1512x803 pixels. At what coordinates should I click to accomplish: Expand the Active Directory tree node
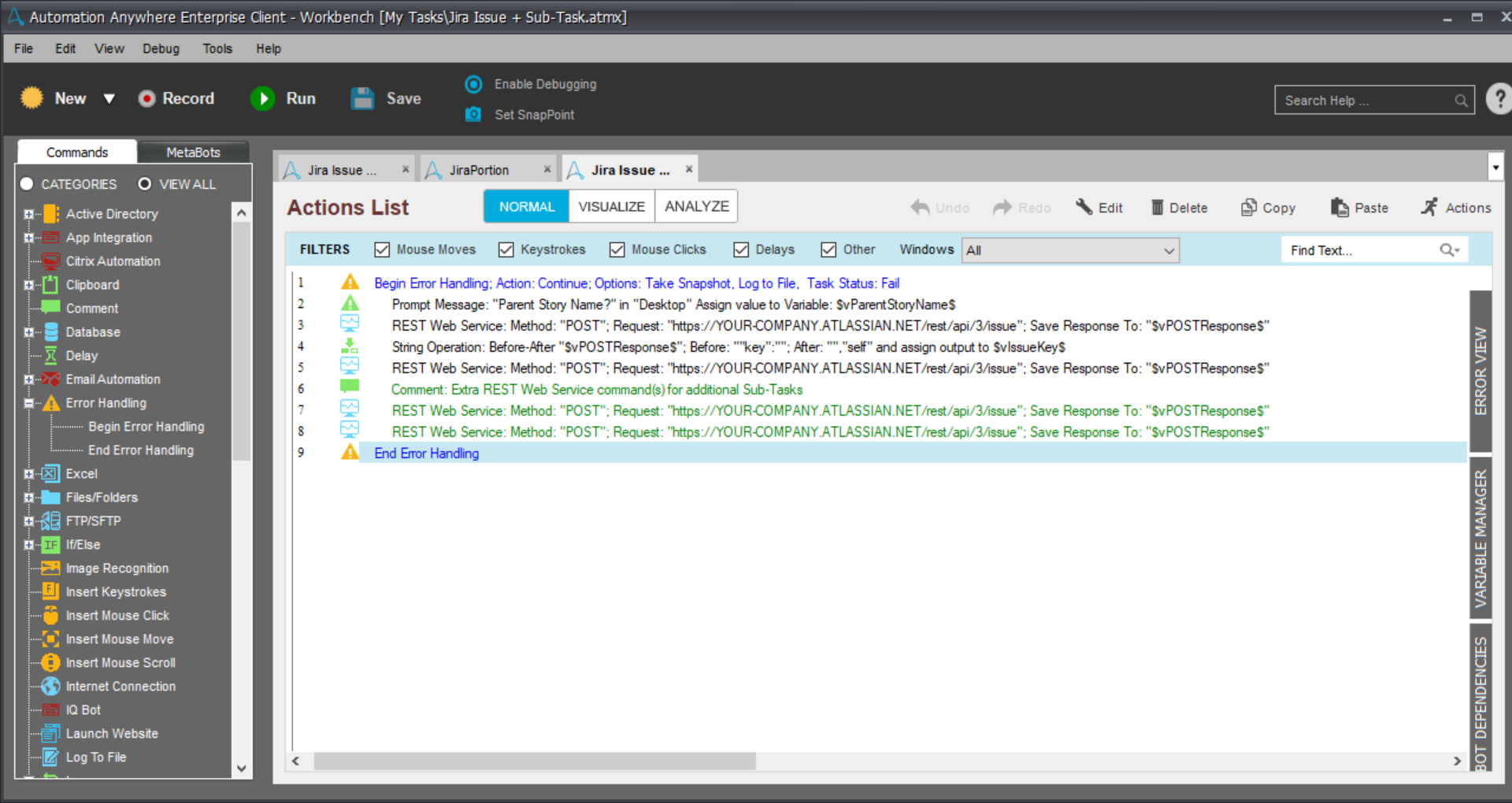[28, 214]
